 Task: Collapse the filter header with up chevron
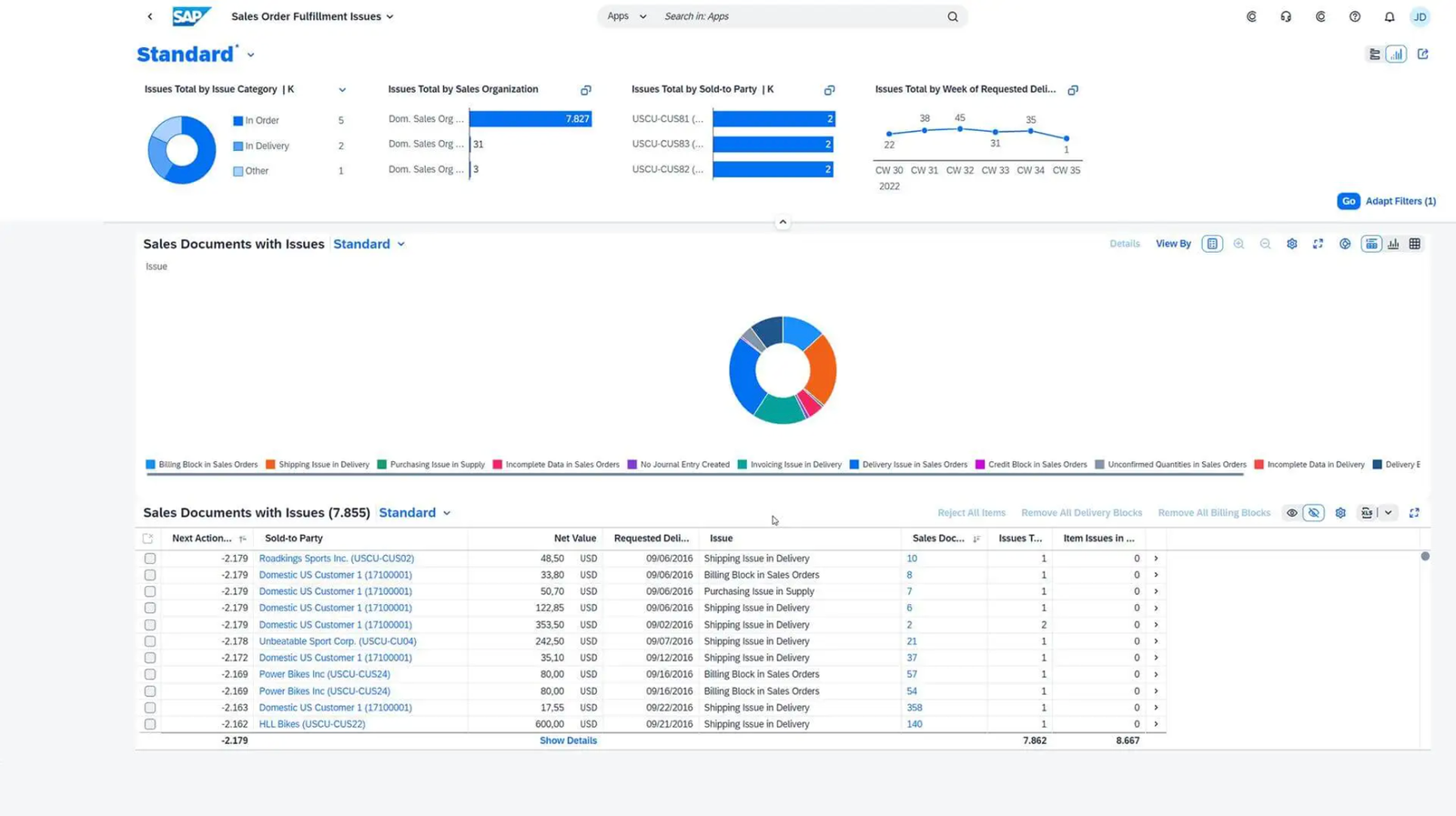[x=783, y=222]
